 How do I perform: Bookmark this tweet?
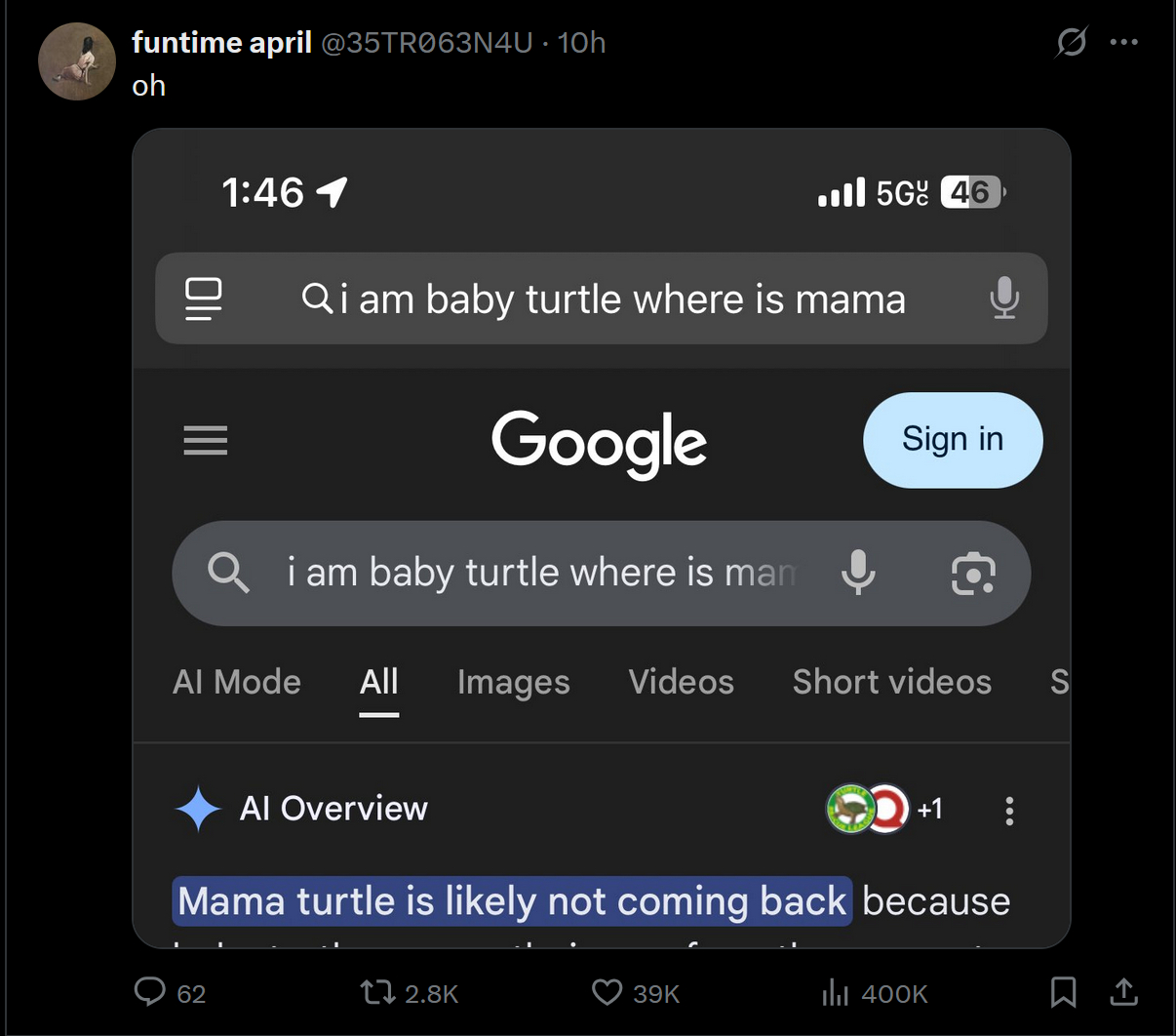[1063, 992]
